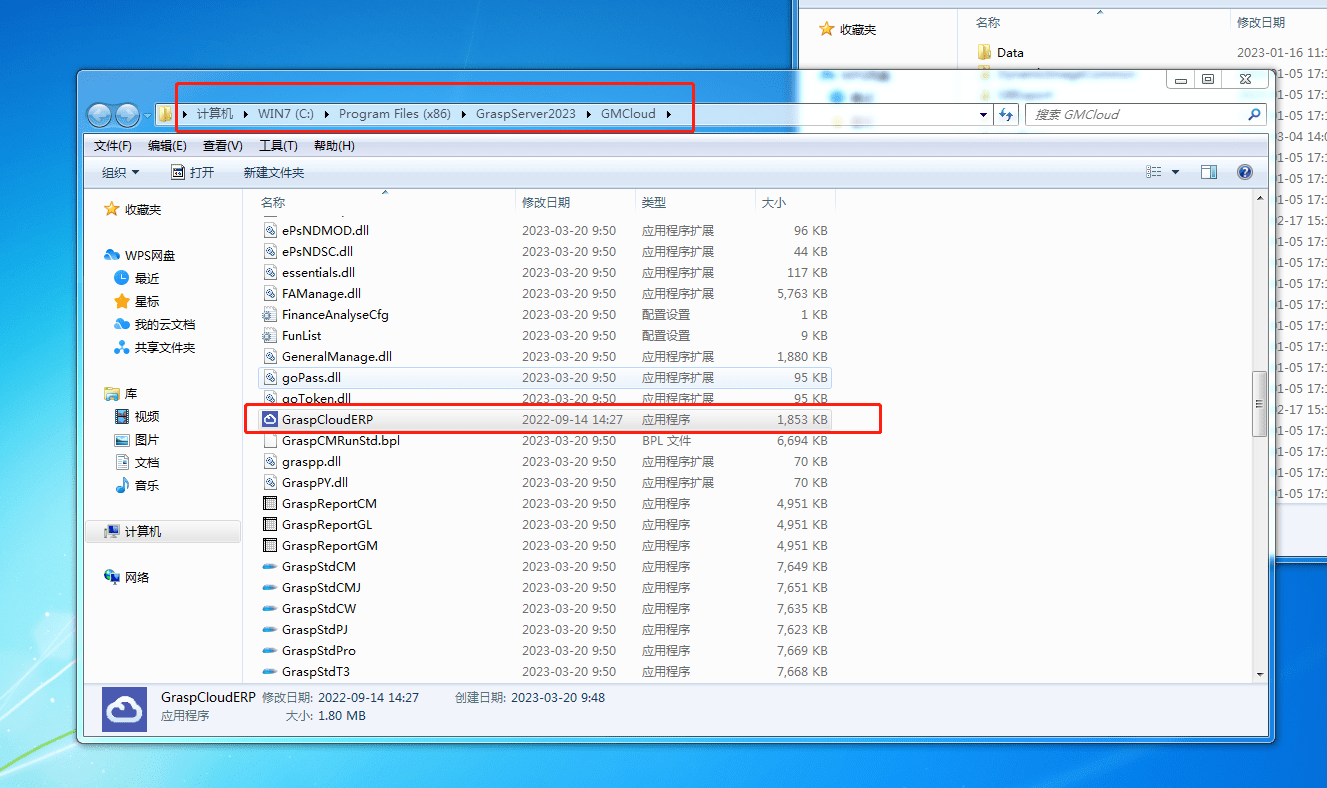Viewport: 1327px width, 788px height.
Task: Click the search magnifier icon
Action: [1254, 114]
